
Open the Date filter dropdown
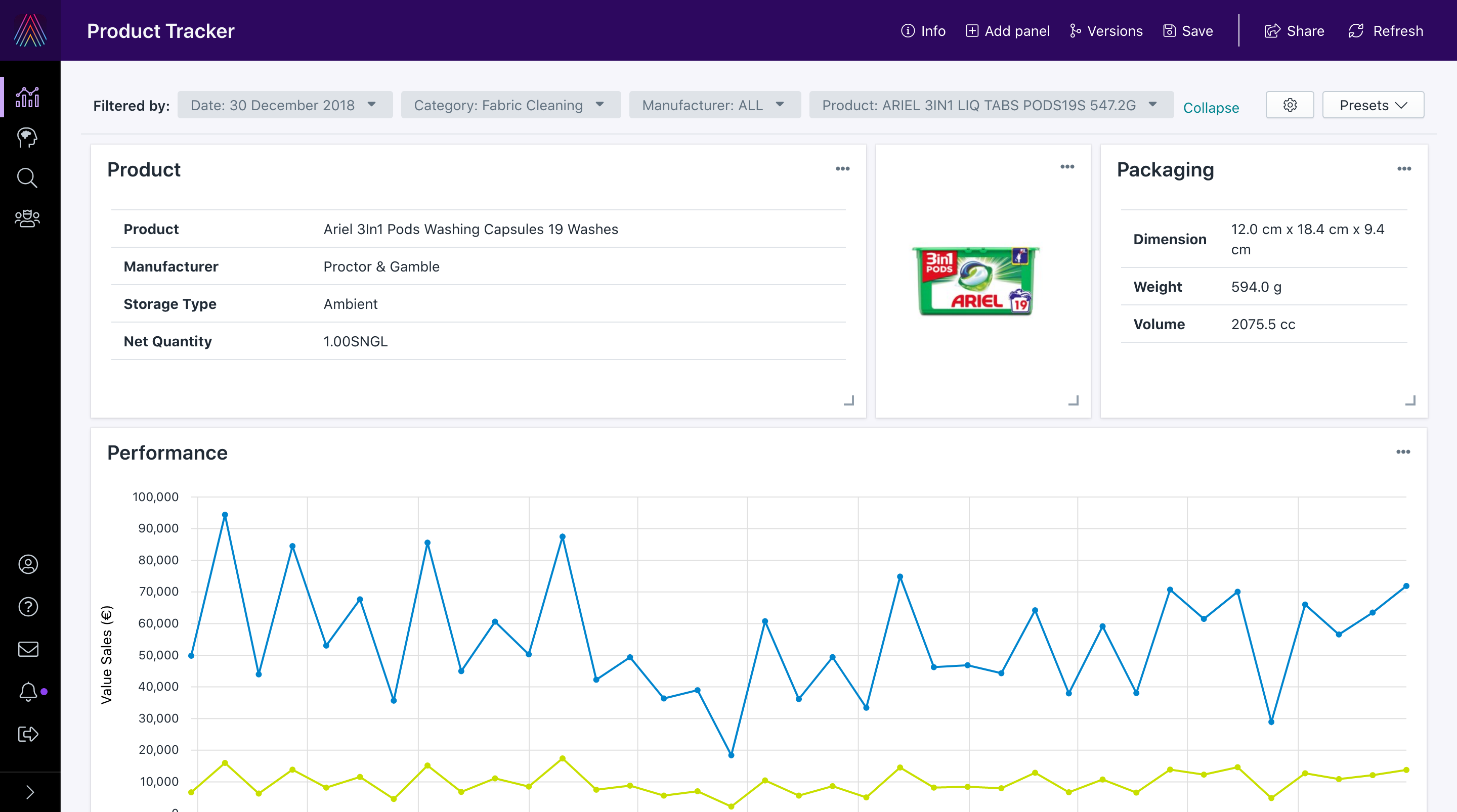tap(284, 105)
